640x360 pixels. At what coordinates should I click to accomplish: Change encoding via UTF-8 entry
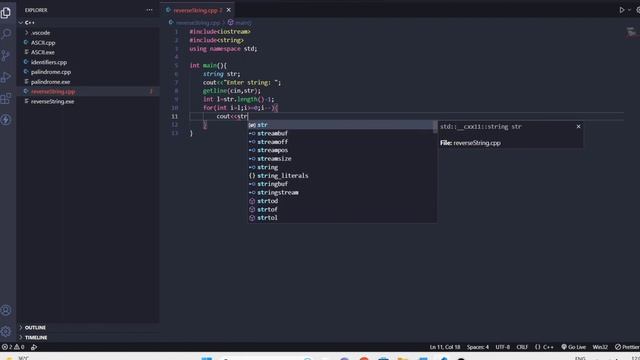pyautogui.click(x=502, y=347)
